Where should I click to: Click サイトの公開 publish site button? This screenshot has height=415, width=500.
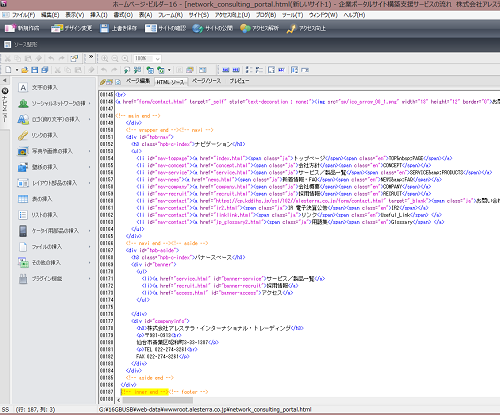click(x=213, y=28)
